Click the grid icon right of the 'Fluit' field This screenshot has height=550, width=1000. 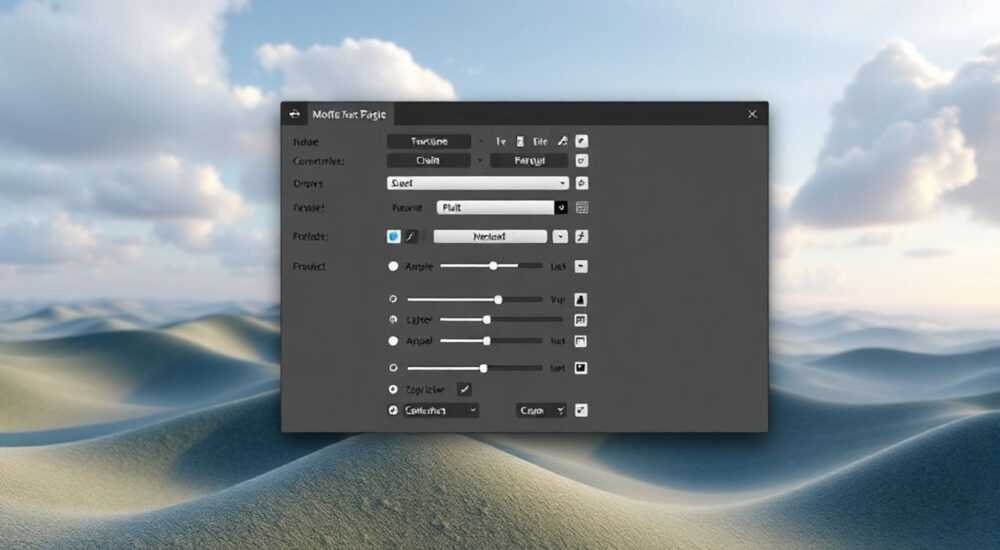click(582, 207)
